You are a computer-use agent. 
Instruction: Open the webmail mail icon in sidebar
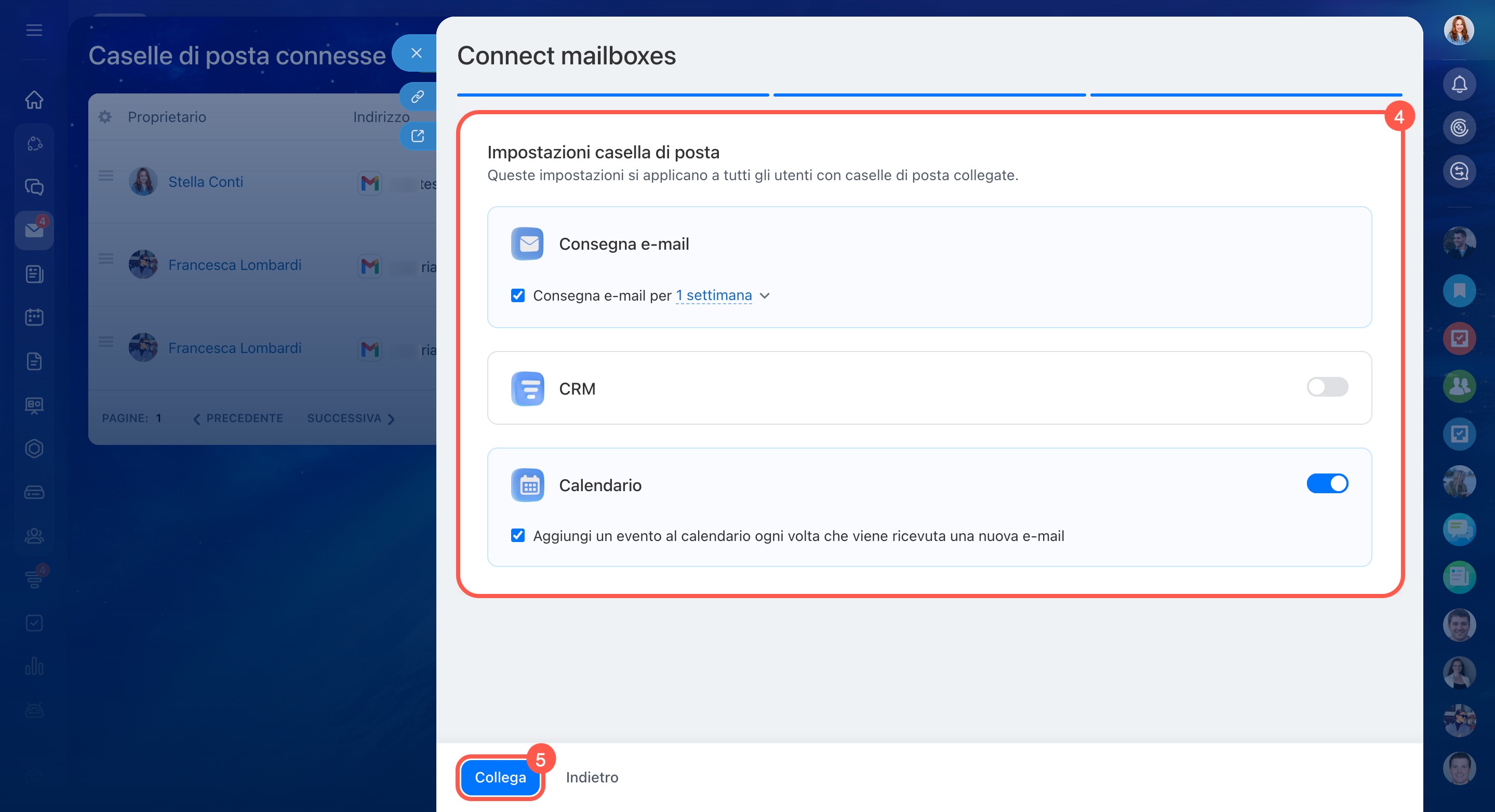point(34,231)
